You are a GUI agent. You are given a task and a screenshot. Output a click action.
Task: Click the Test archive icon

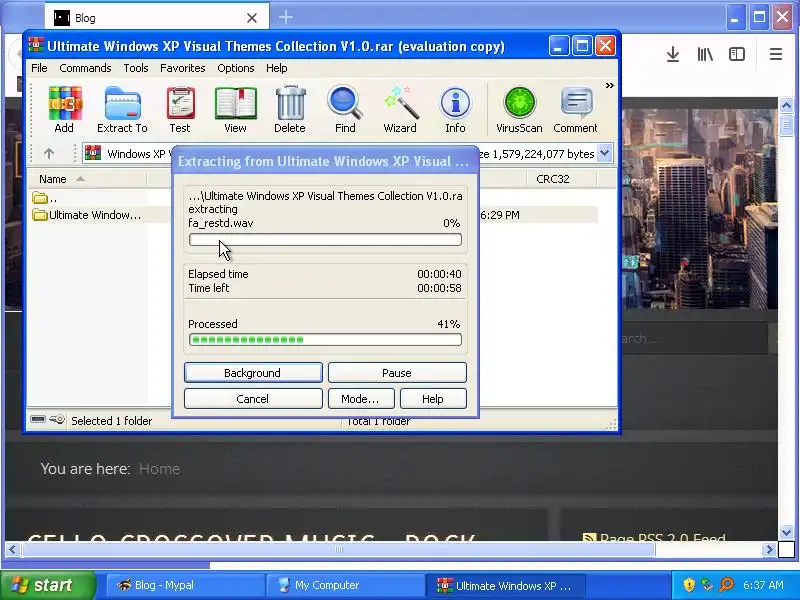point(180,110)
